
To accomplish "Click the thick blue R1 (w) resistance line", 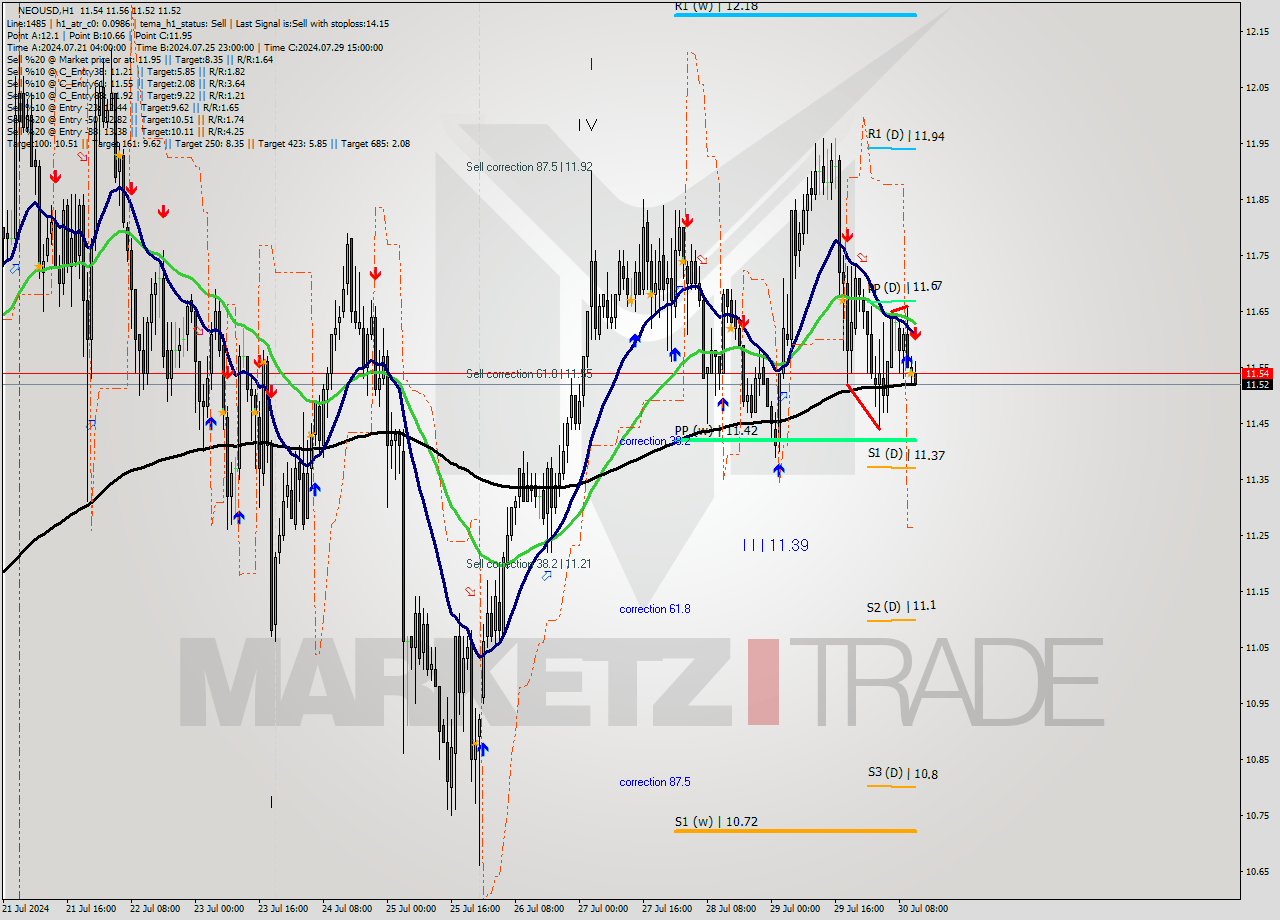I will click(x=796, y=15).
